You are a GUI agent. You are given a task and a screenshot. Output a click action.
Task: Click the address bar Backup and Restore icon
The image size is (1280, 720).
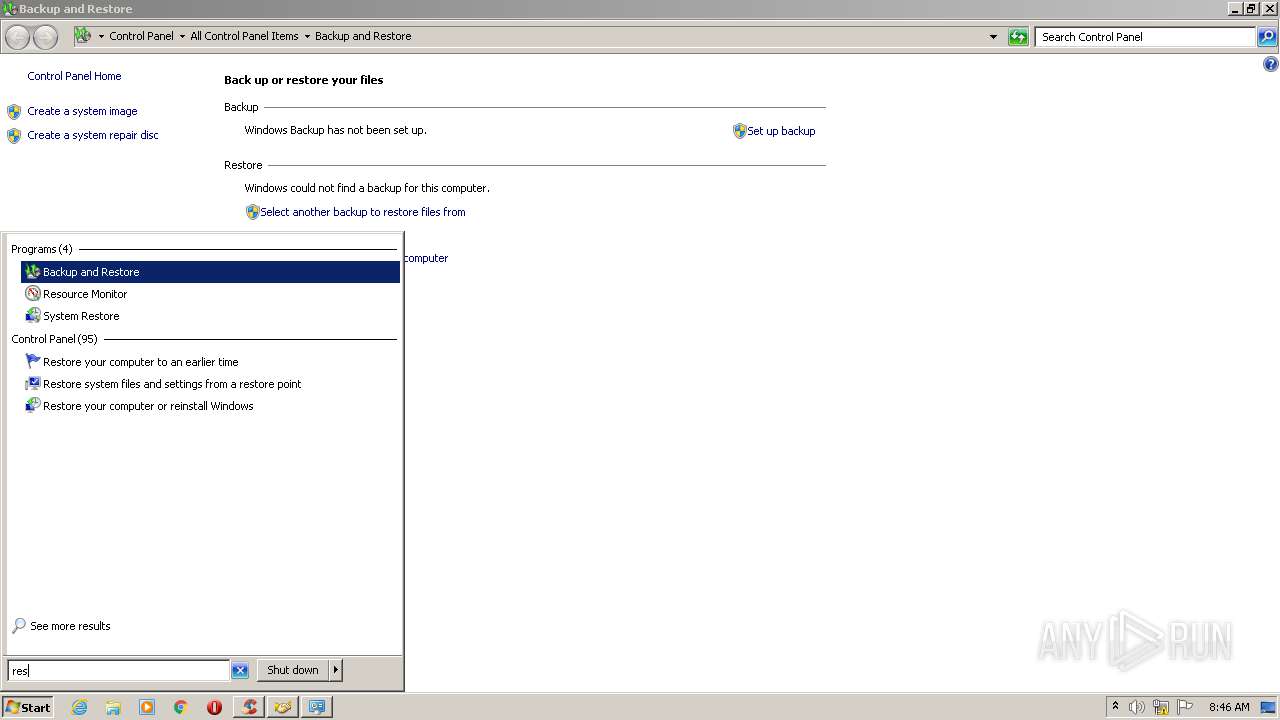(83, 36)
